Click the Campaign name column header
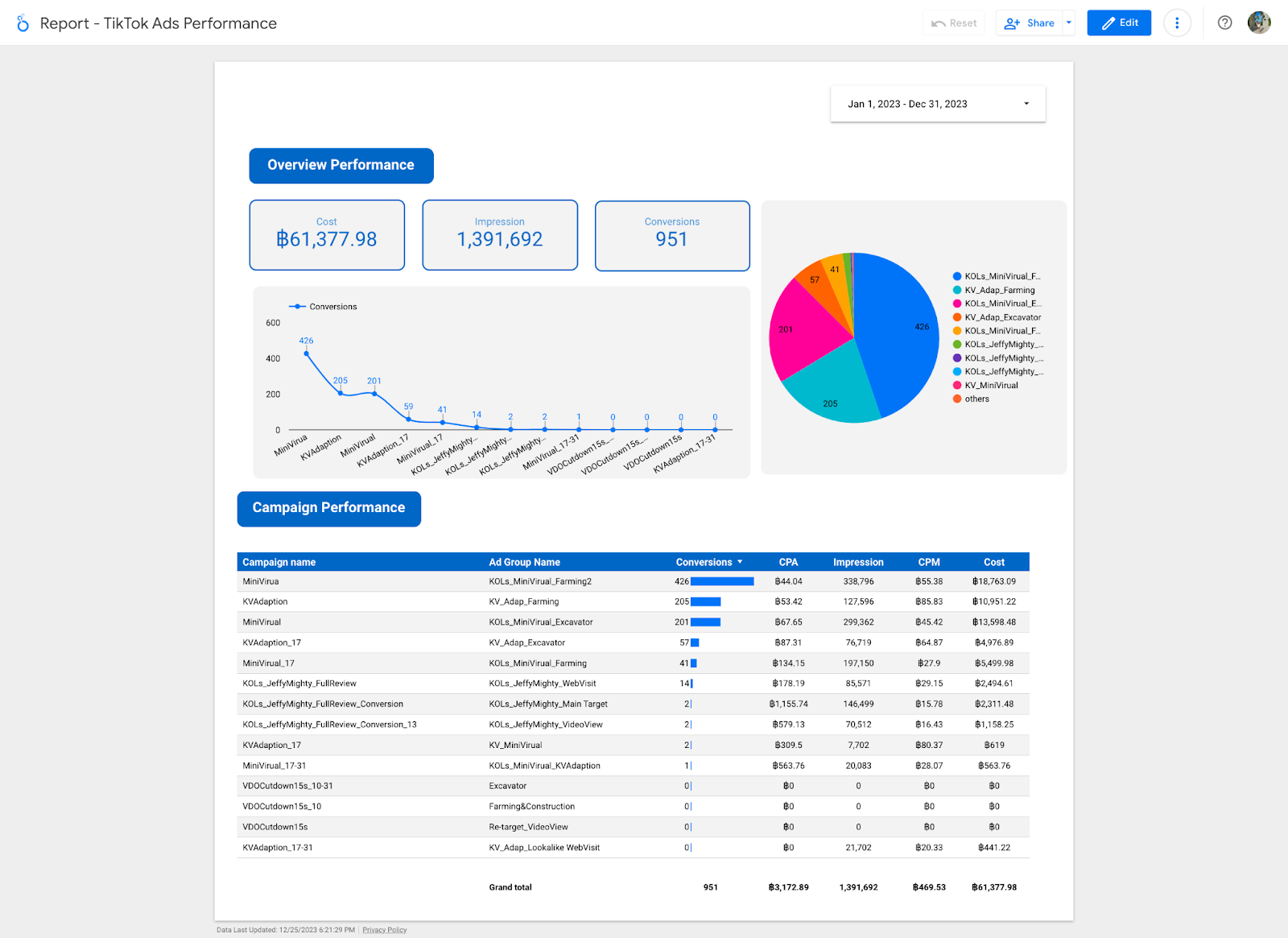The image size is (1288, 938). click(279, 562)
